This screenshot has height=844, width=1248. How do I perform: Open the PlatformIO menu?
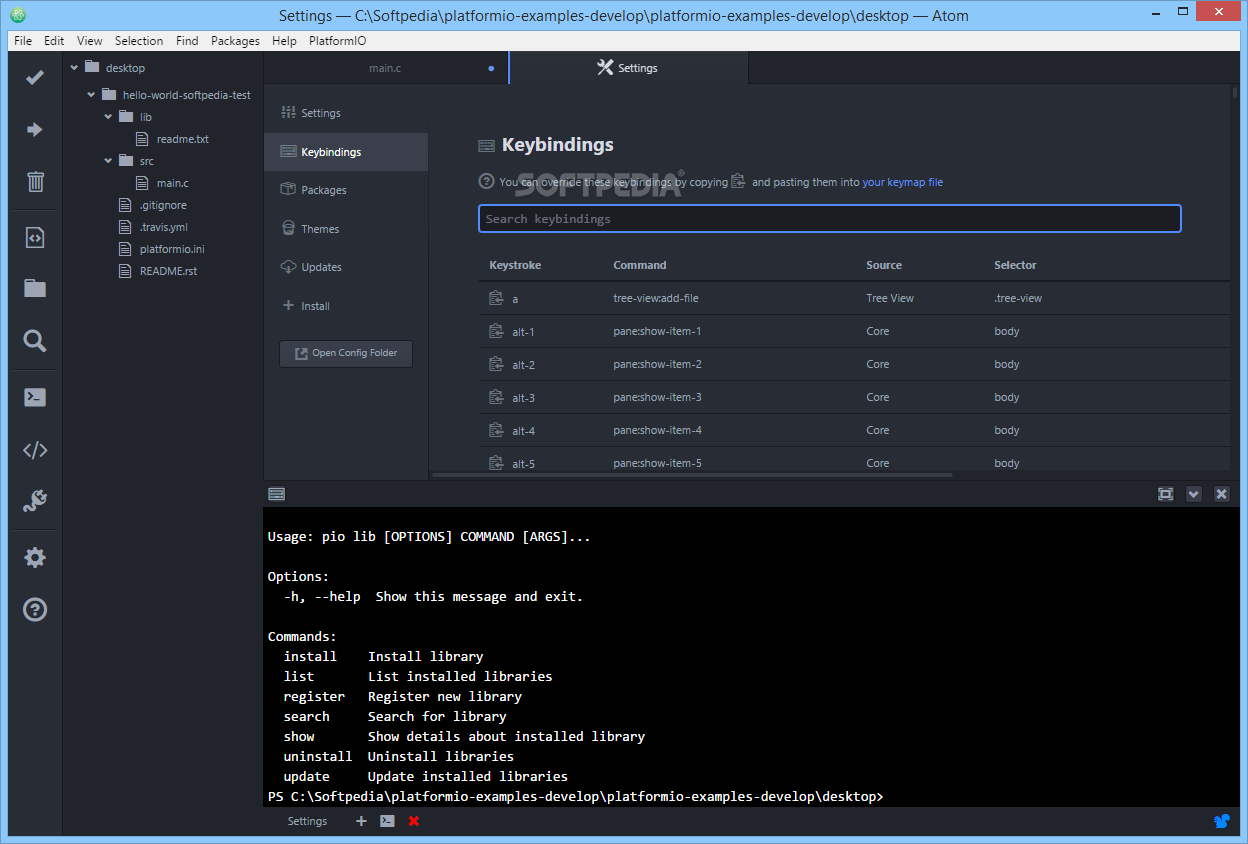(337, 41)
